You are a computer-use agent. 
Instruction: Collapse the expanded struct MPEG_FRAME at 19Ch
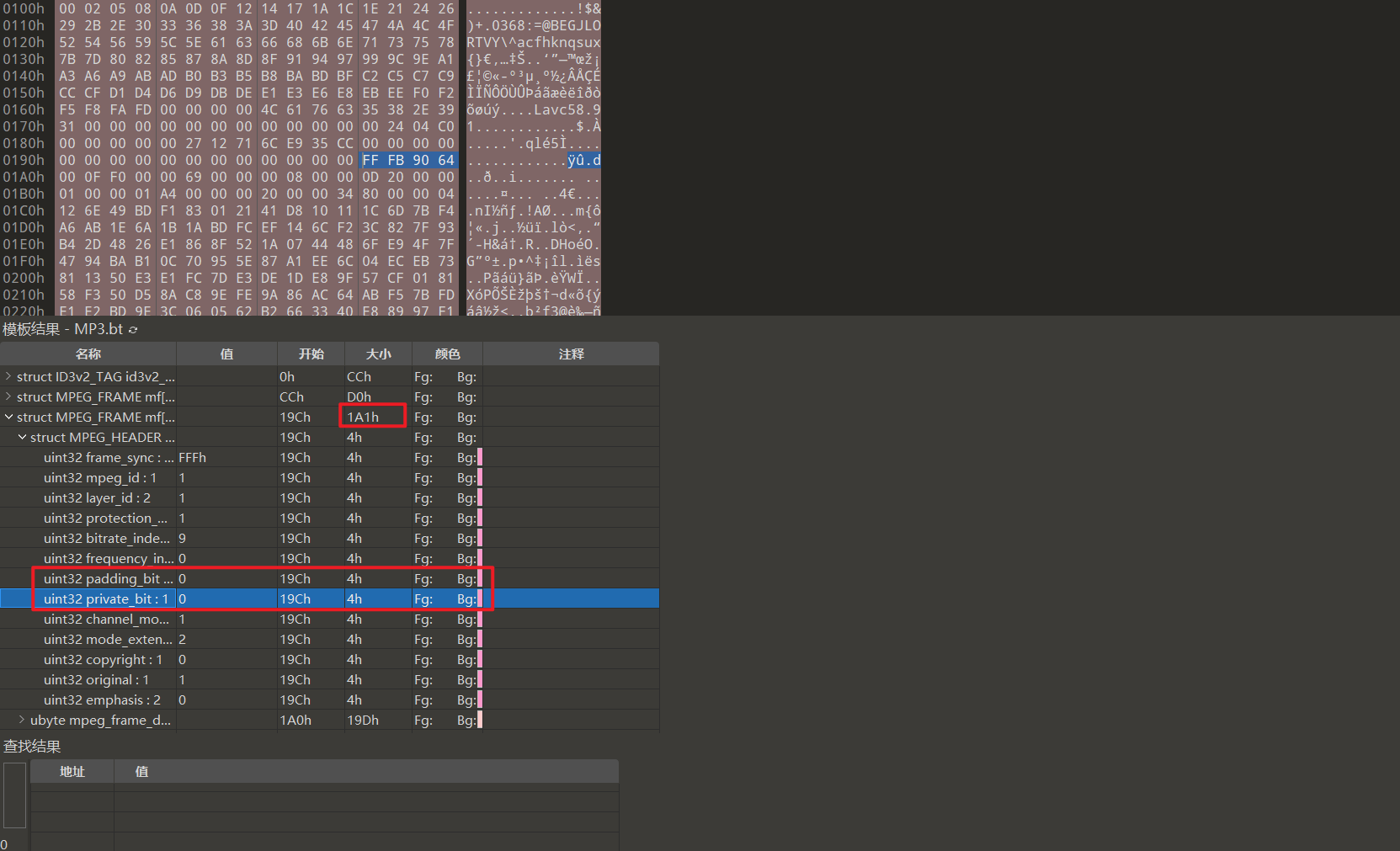pyautogui.click(x=8, y=417)
